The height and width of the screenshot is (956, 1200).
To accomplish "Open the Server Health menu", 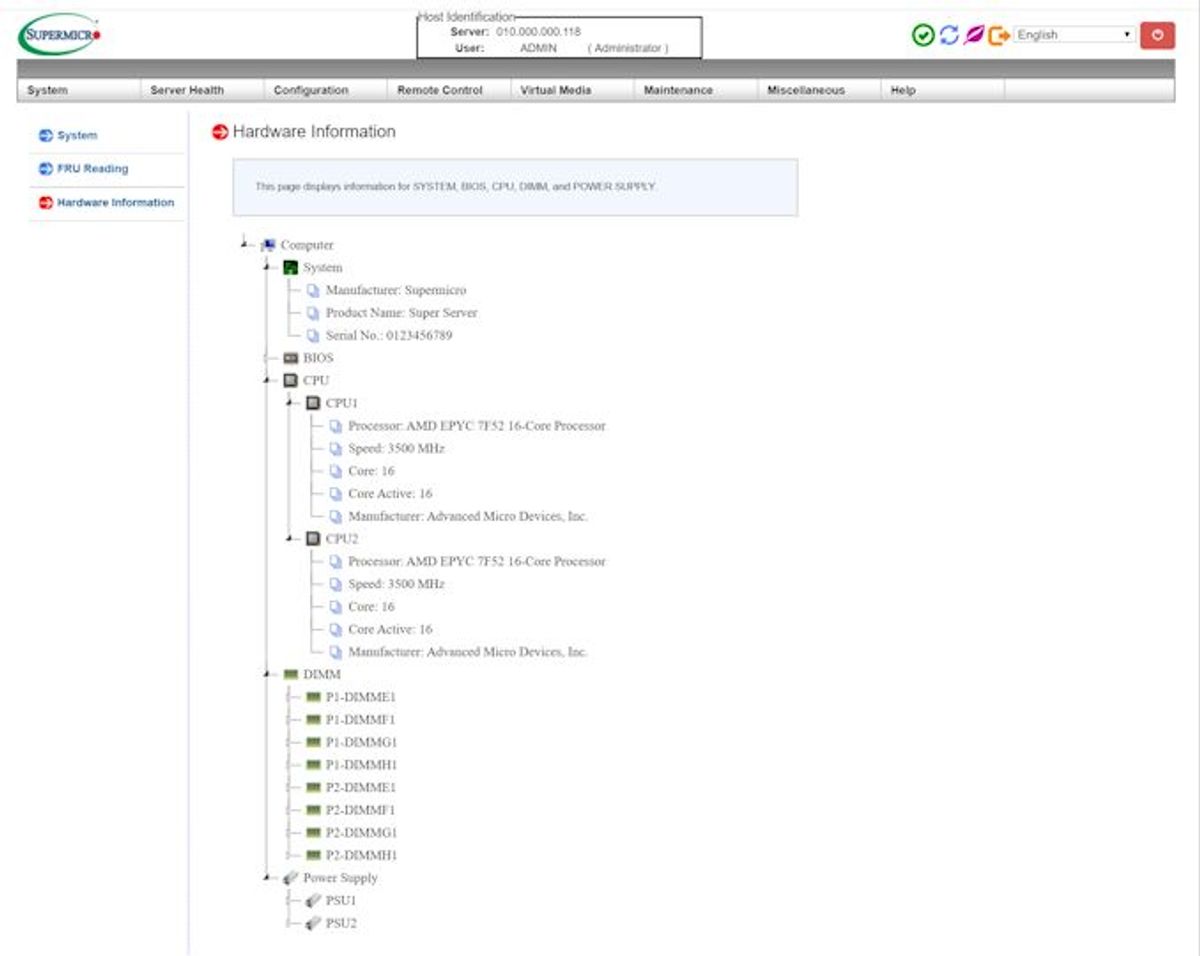I will click(187, 90).
